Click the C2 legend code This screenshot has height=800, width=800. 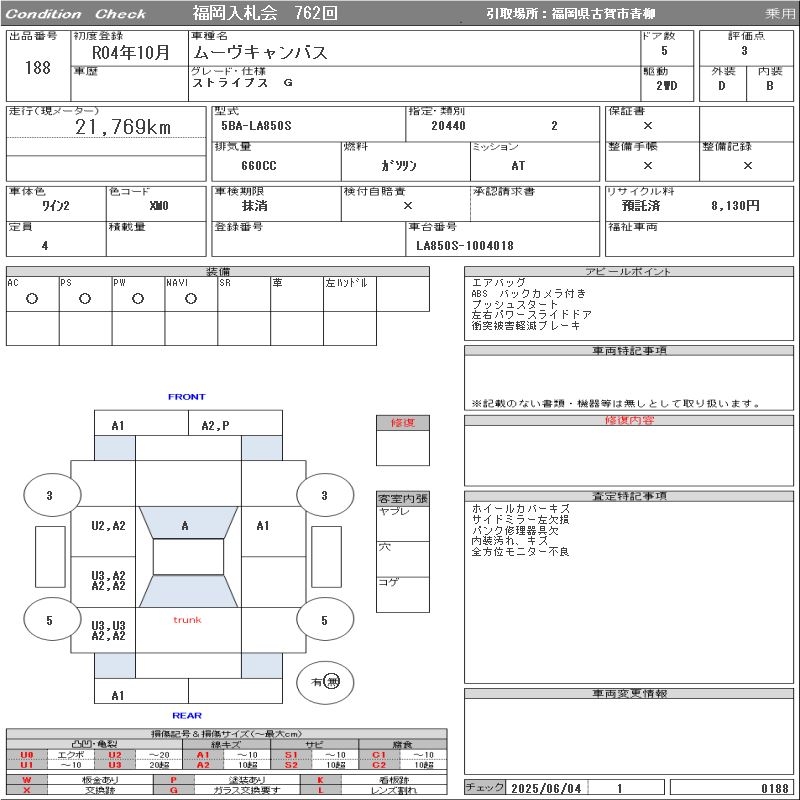click(379, 765)
